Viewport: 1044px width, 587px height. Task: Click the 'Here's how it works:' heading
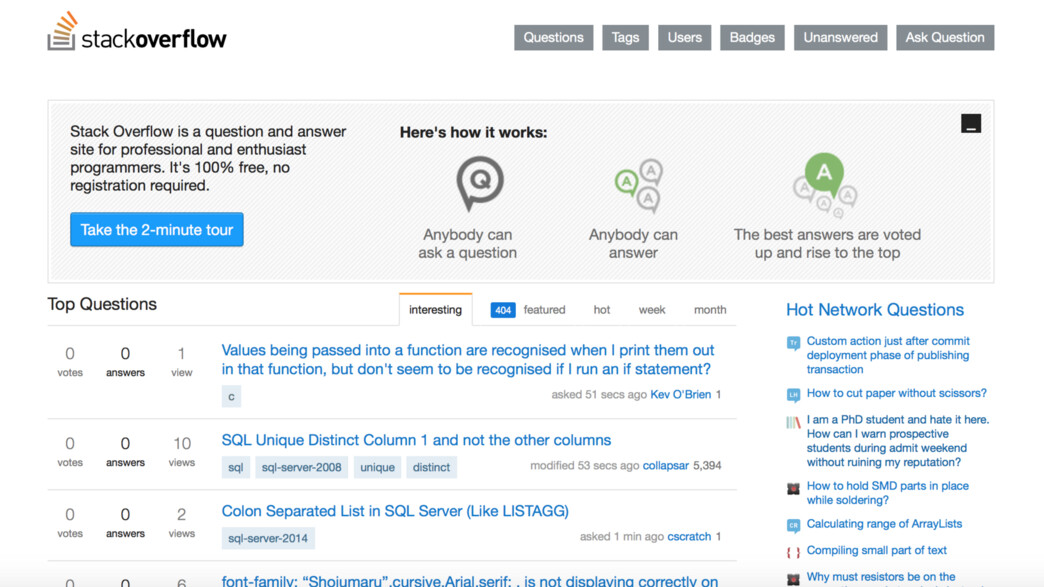point(473,132)
